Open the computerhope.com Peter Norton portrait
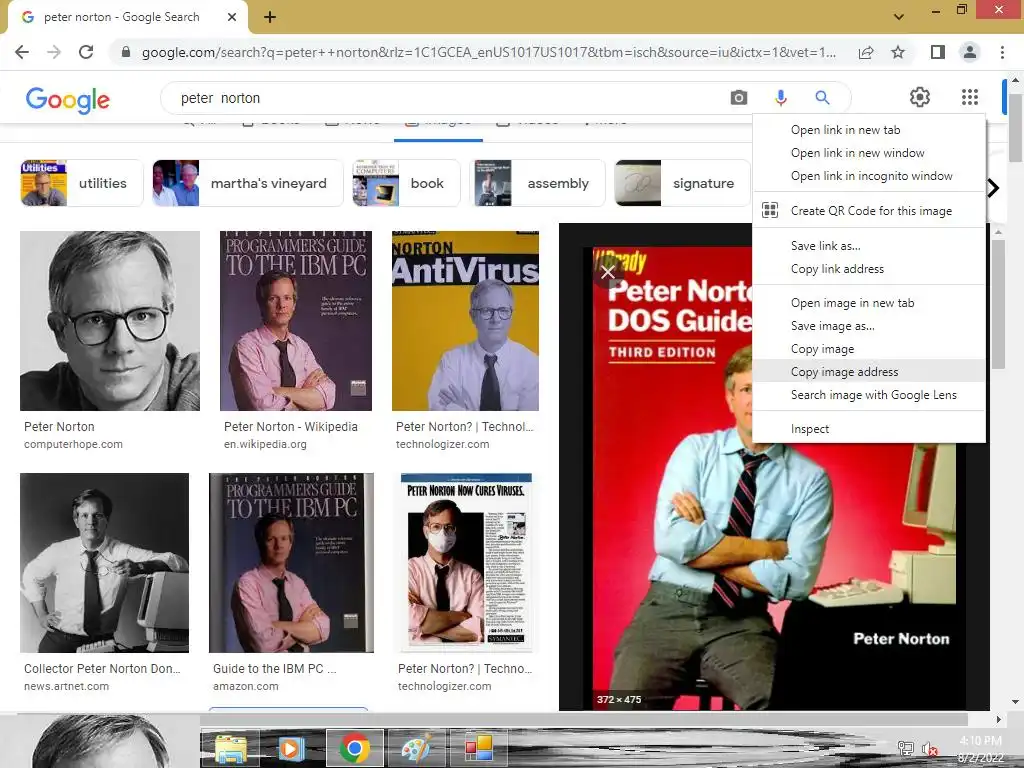 point(110,321)
